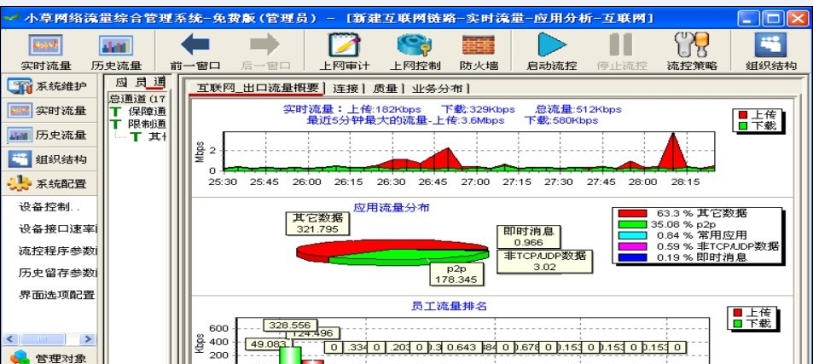Click the green 下载 swatch in ranking legend
Screen dimensions: 813x364
pos(737,324)
